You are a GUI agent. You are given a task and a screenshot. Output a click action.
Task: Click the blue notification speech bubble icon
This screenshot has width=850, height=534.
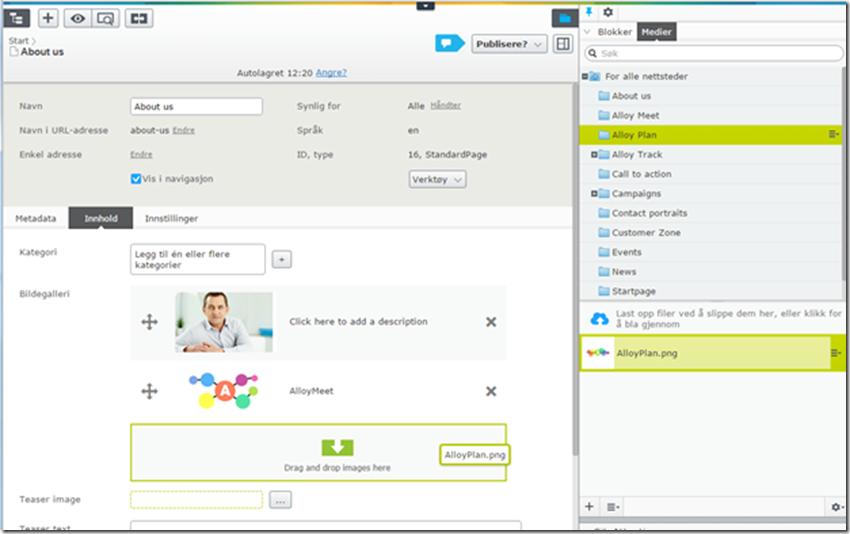(x=449, y=43)
